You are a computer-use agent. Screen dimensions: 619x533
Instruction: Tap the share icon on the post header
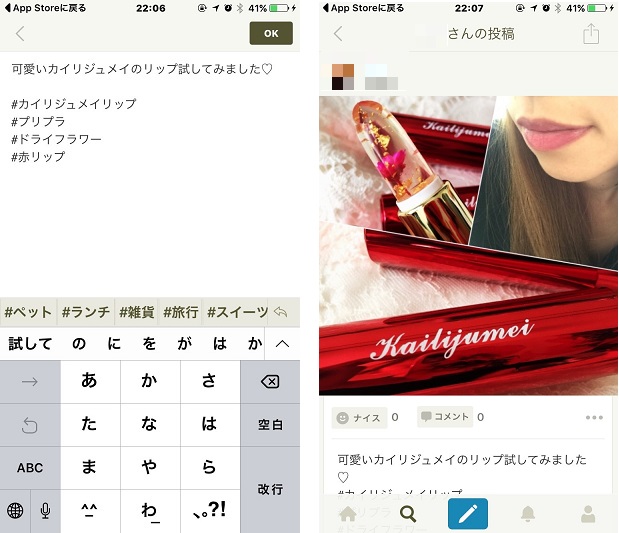point(590,34)
